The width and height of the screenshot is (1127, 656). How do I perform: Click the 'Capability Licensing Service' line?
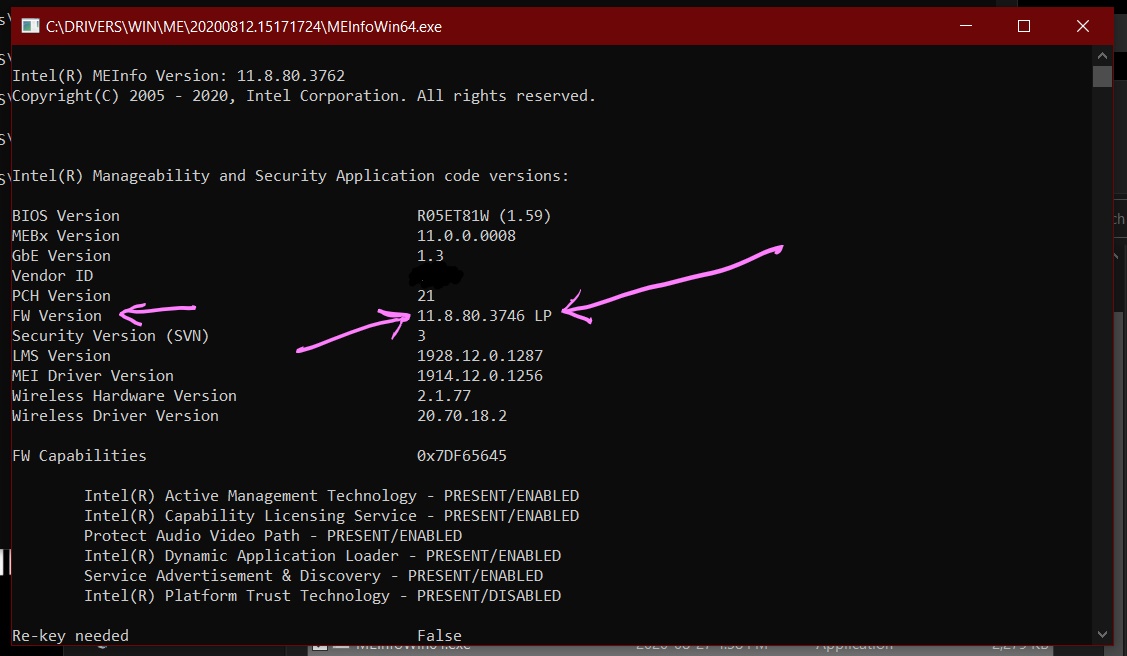point(331,516)
